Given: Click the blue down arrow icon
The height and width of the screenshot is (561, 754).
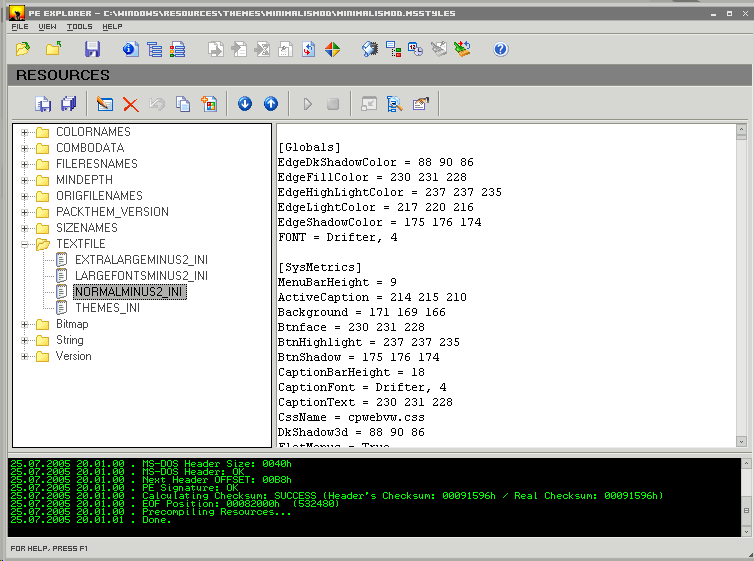Looking at the screenshot, I should click(245, 104).
